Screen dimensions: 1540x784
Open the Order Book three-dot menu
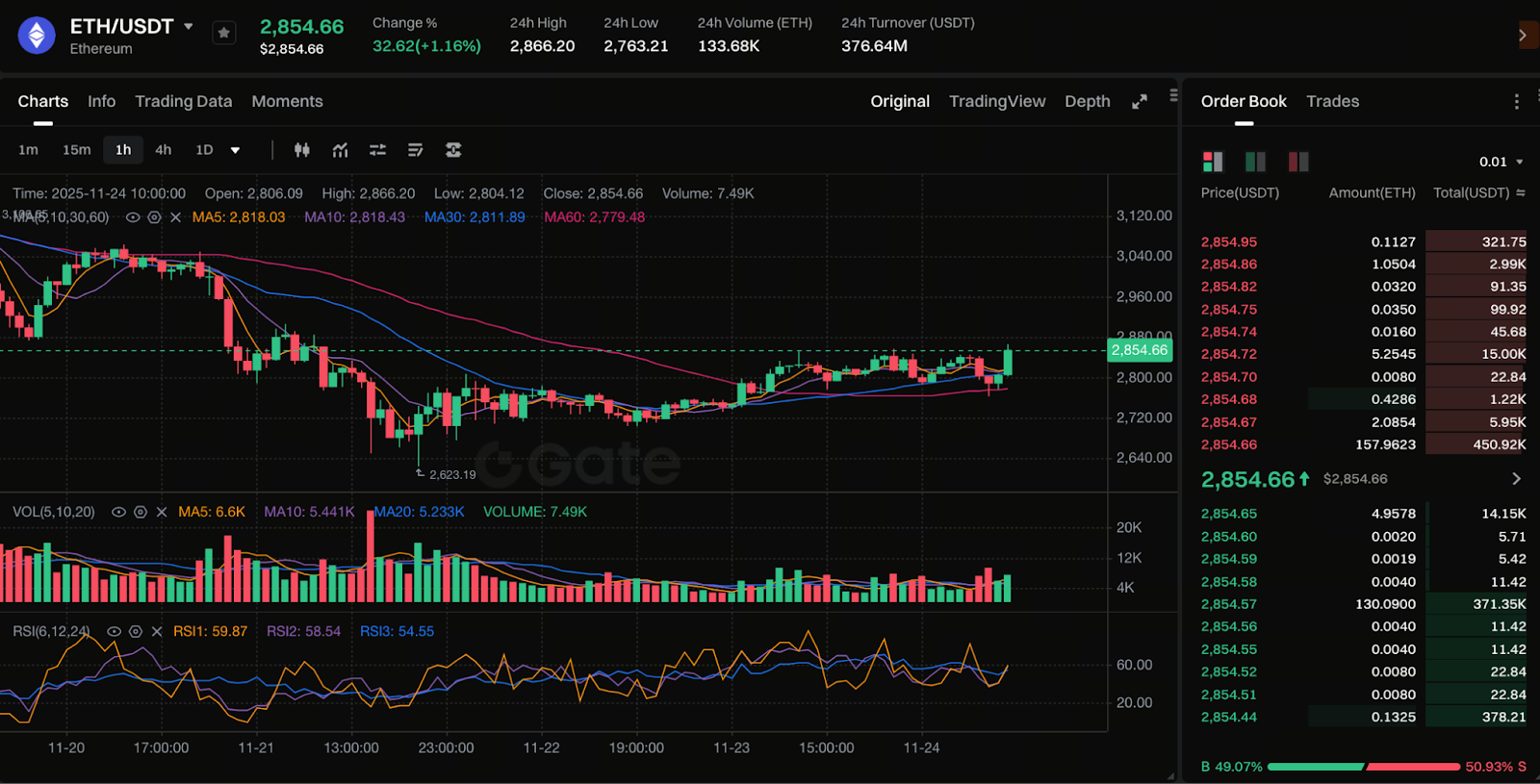click(x=1517, y=102)
